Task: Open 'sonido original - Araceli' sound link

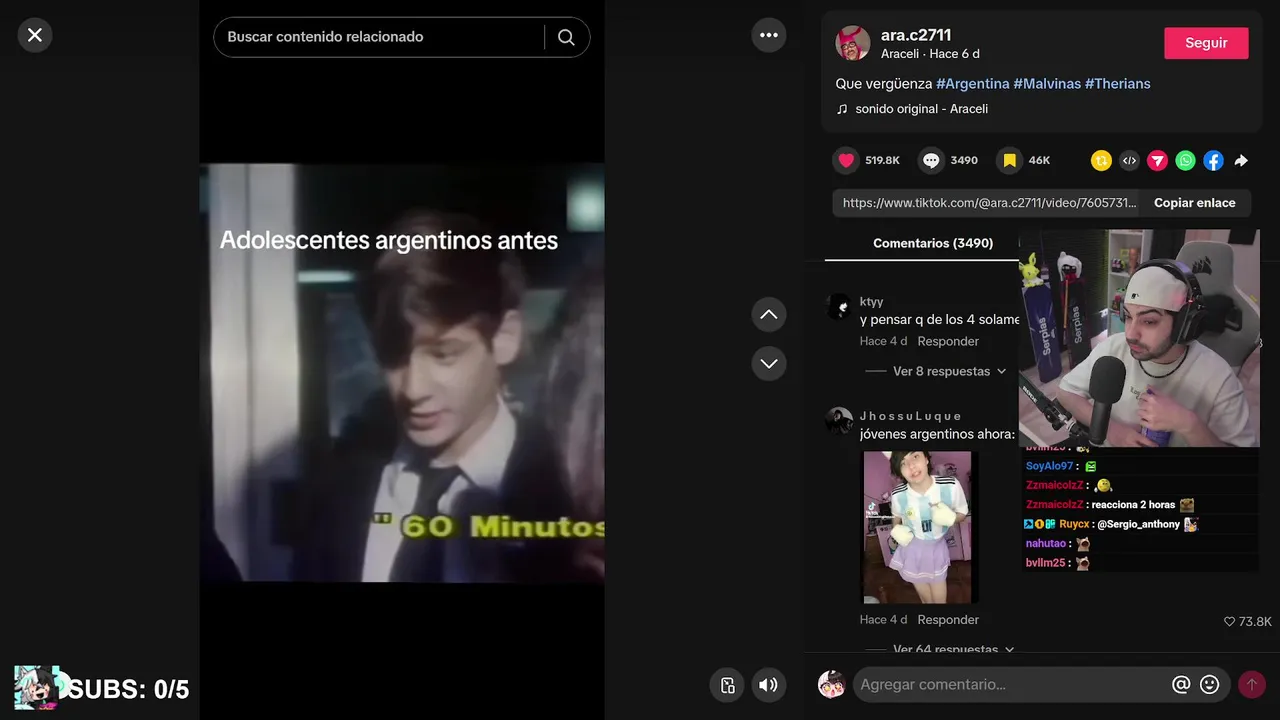Action: (x=921, y=109)
